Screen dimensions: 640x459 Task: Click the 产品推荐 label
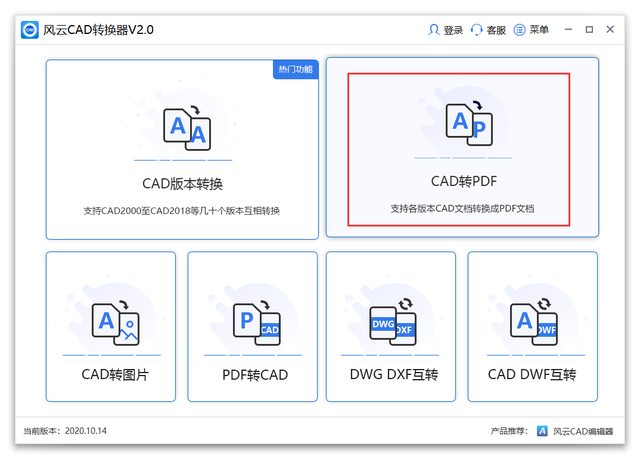click(x=509, y=431)
